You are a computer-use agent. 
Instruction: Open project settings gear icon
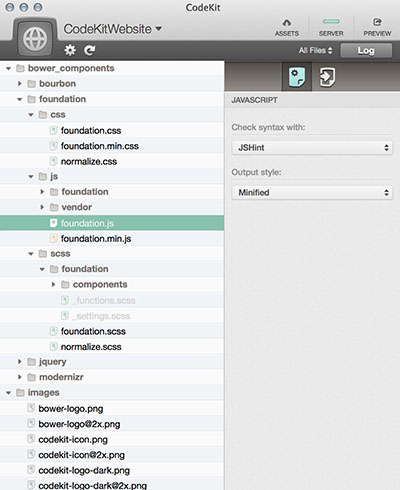pyautogui.click(x=70, y=50)
